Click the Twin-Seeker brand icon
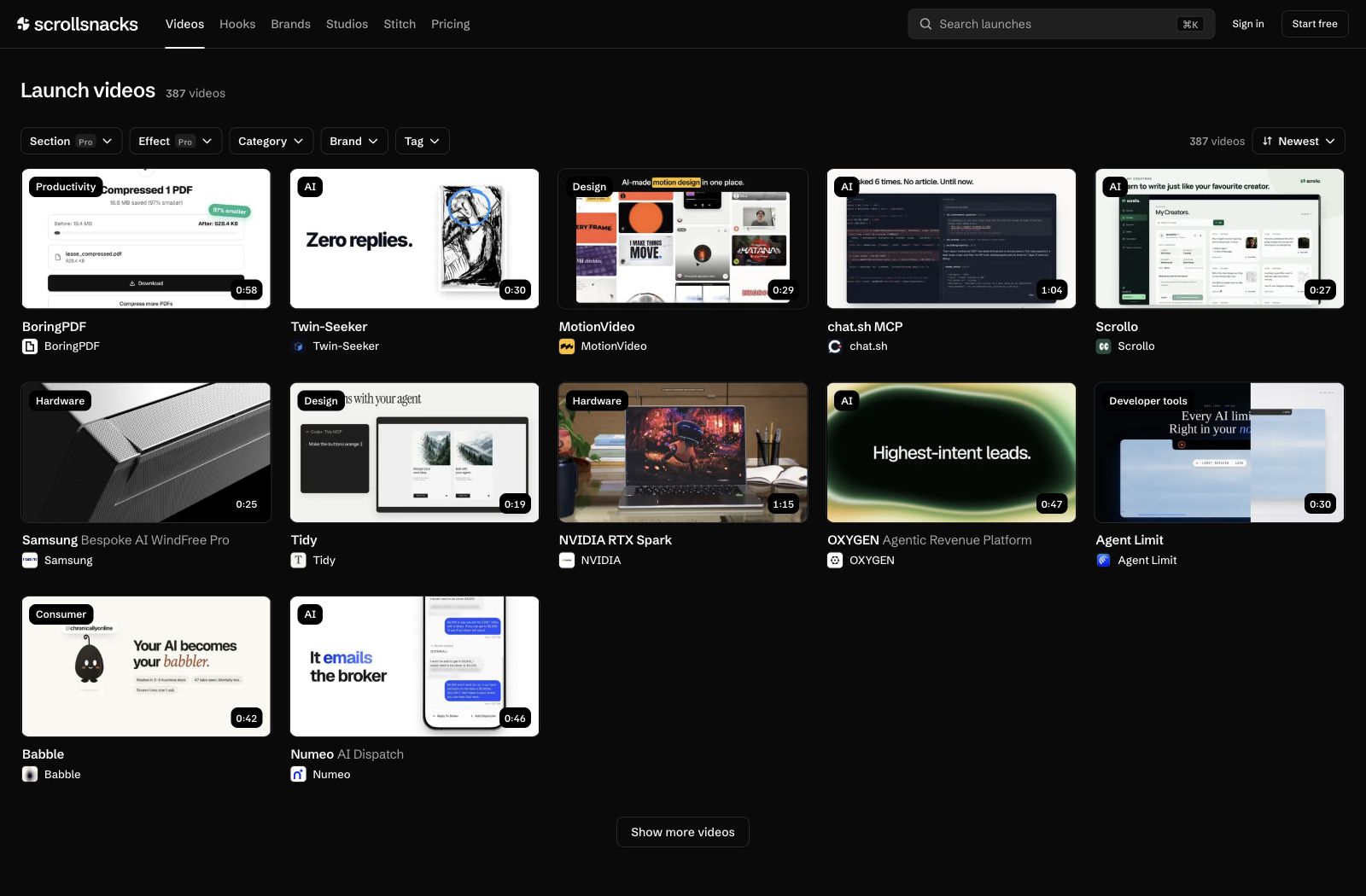This screenshot has width=1366, height=896. click(298, 346)
